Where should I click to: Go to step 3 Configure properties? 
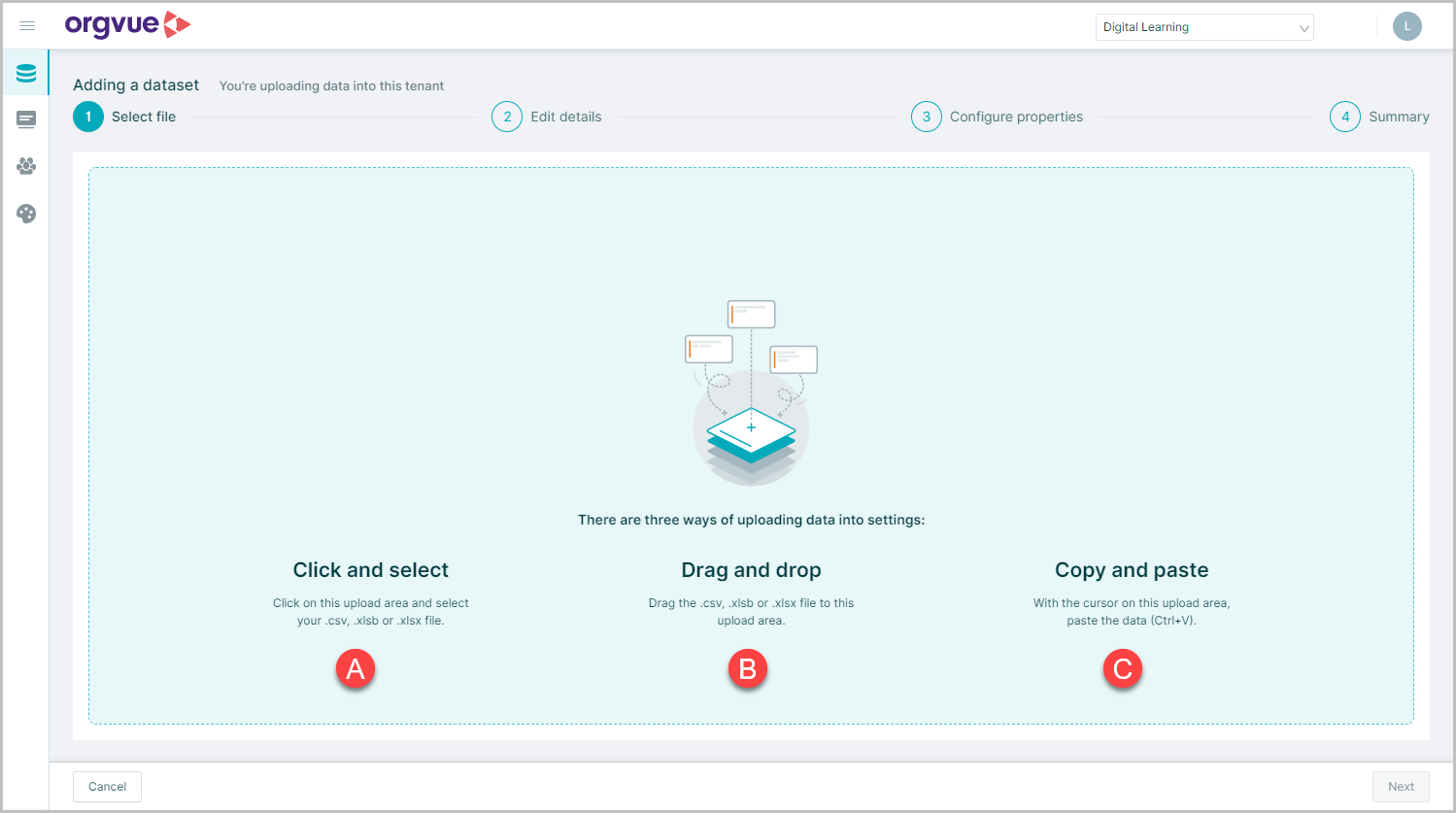[997, 117]
